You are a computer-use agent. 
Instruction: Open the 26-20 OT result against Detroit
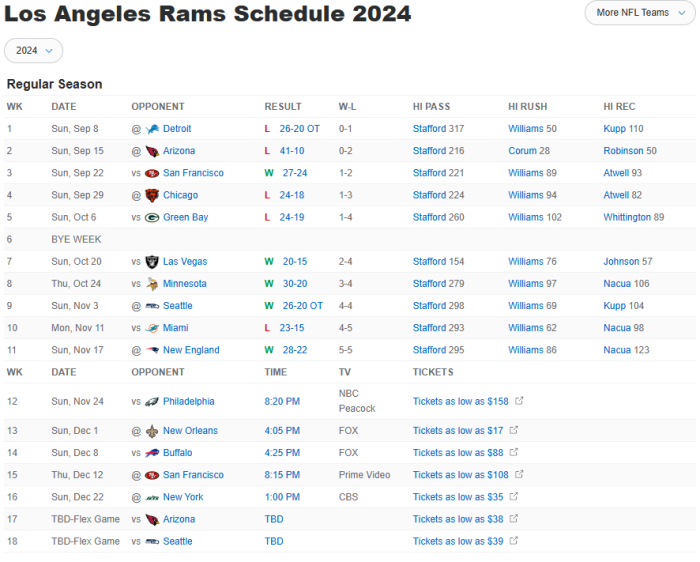[300, 129]
